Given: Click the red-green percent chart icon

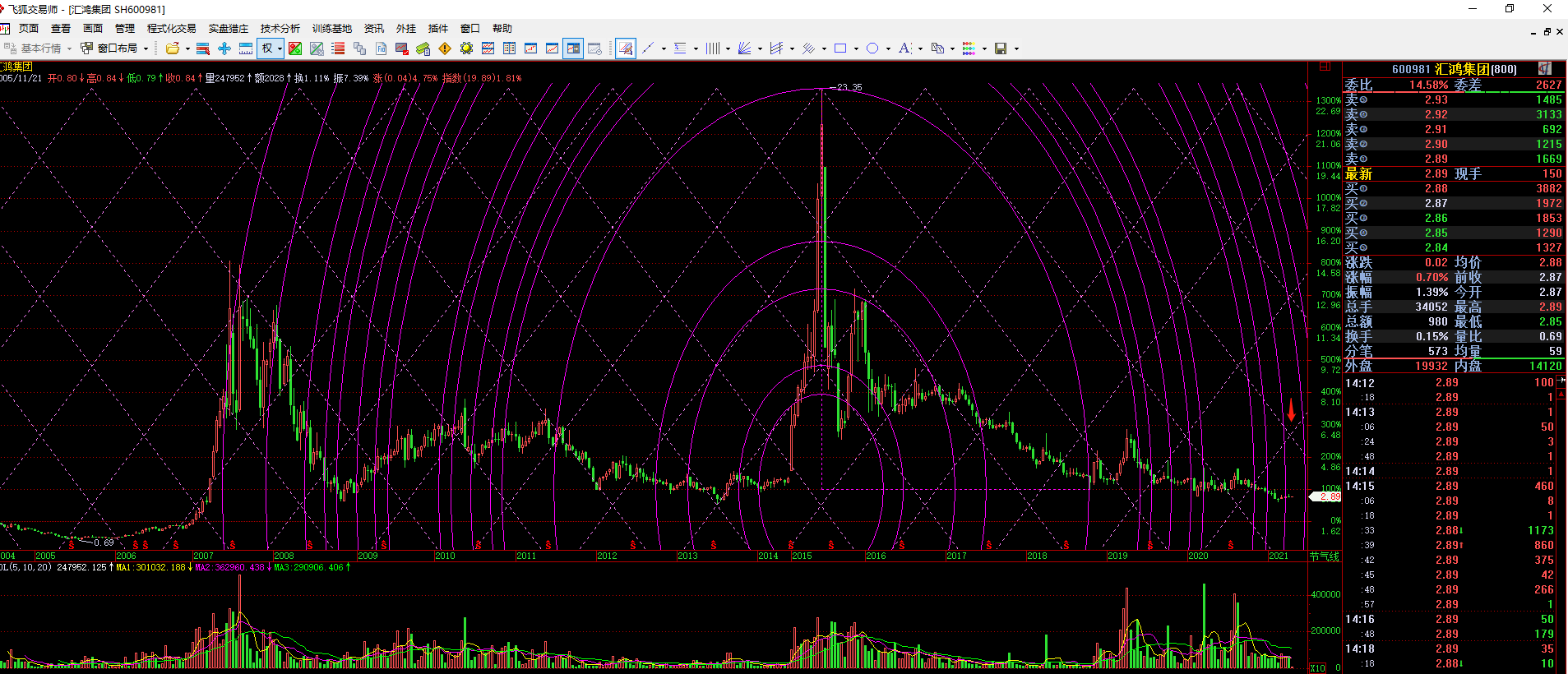Looking at the screenshot, I should point(295,48).
